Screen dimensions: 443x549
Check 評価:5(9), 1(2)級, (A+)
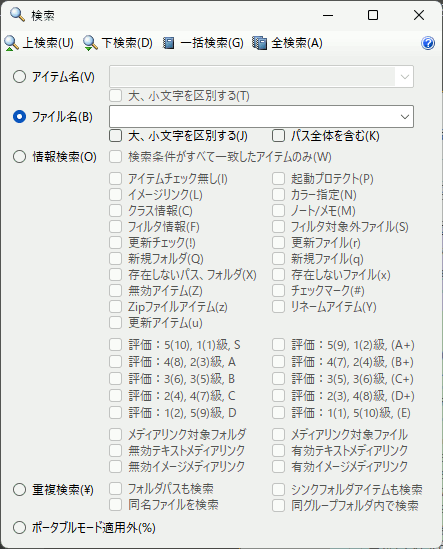(278, 345)
